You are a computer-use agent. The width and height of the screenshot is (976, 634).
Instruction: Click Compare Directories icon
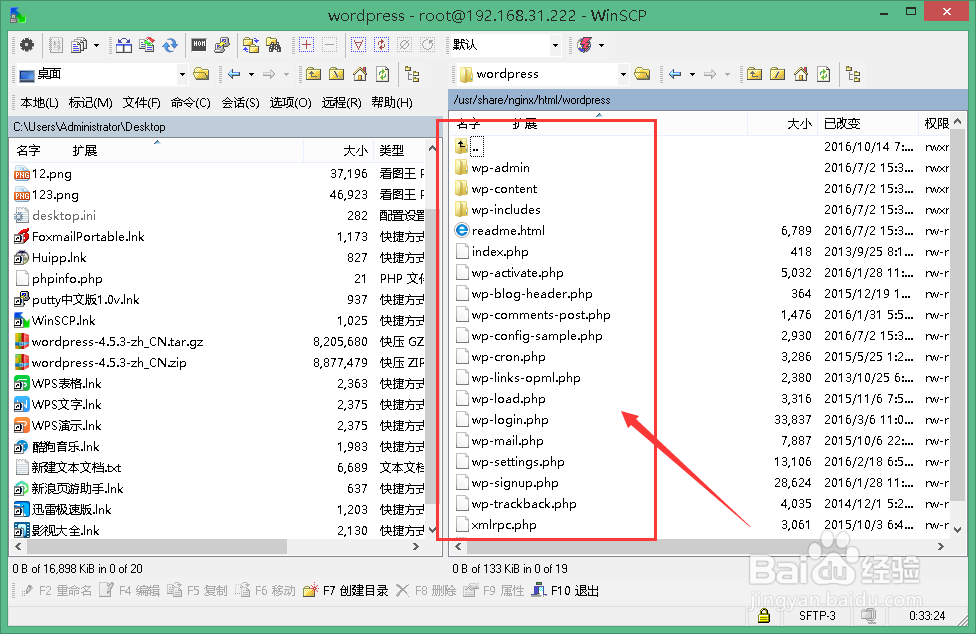pos(124,45)
